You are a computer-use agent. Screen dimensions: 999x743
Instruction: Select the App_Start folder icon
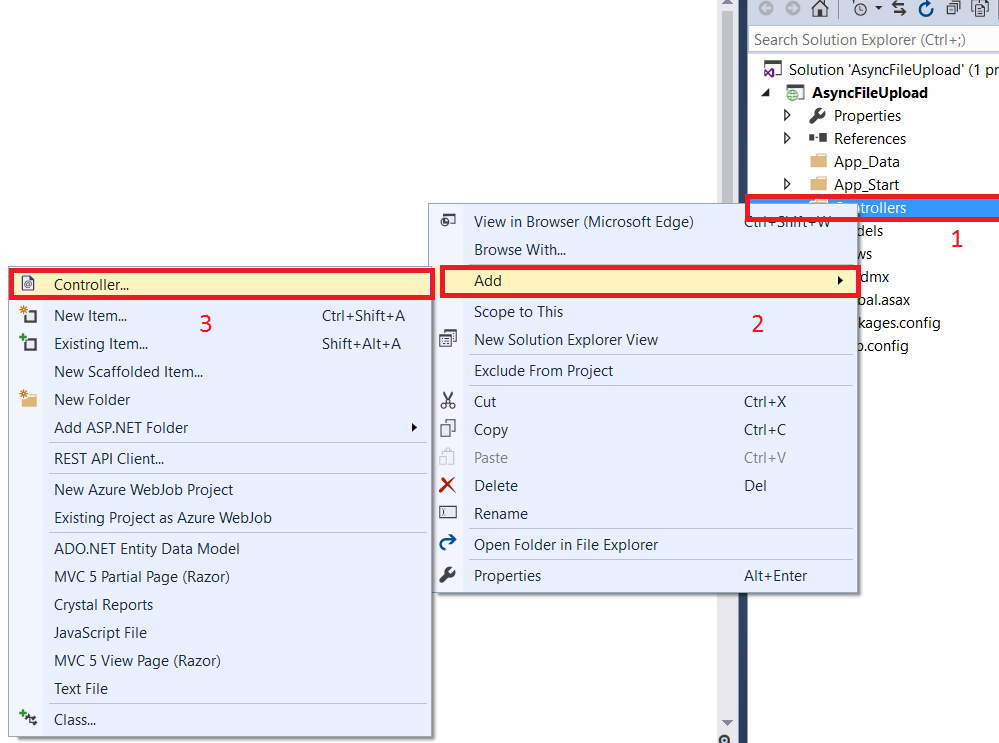tap(818, 184)
